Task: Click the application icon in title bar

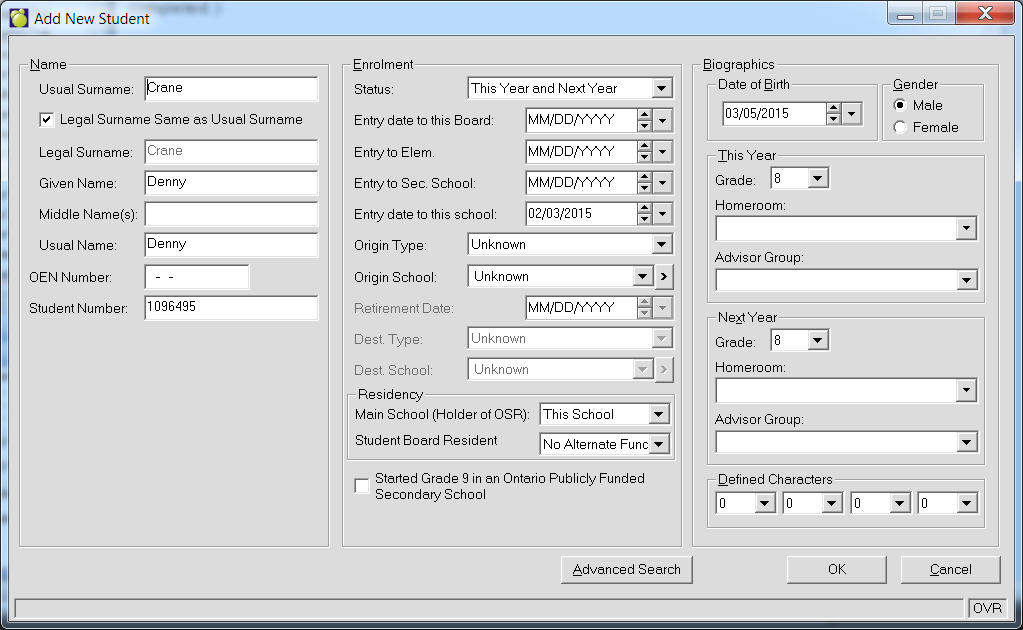Action: 19,18
